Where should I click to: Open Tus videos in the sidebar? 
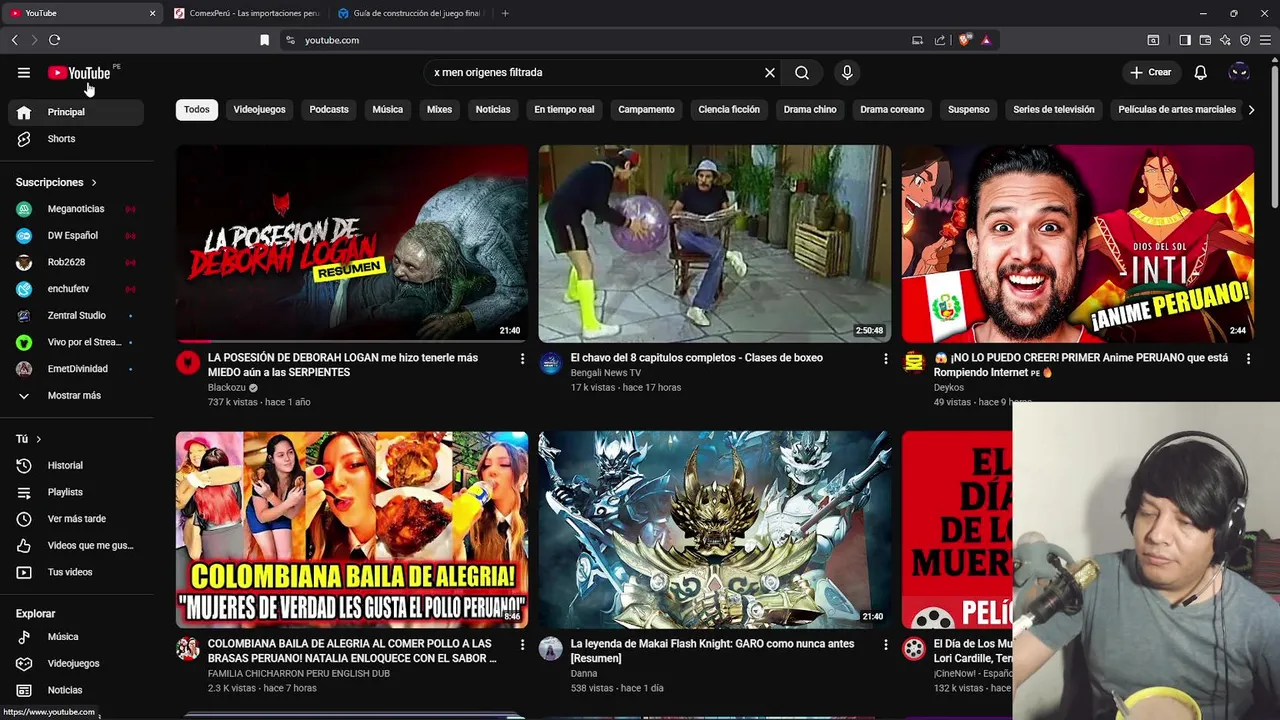pyautogui.click(x=76, y=572)
